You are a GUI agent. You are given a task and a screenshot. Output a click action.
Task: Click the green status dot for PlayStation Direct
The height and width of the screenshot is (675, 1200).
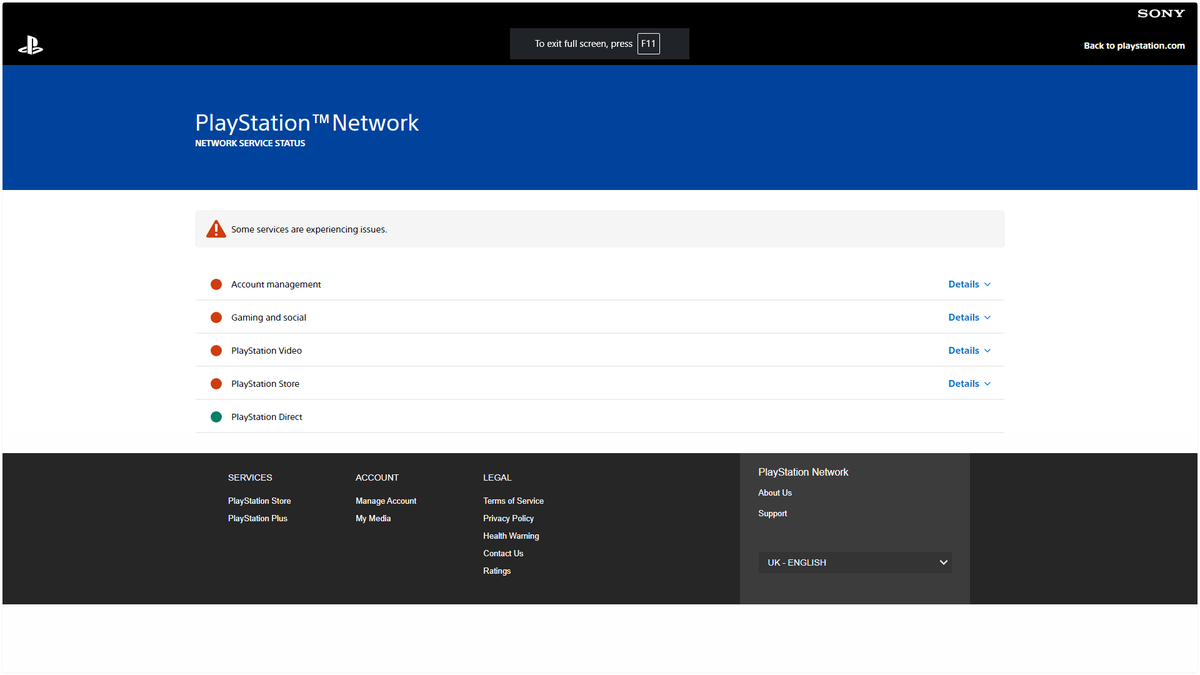coord(216,417)
